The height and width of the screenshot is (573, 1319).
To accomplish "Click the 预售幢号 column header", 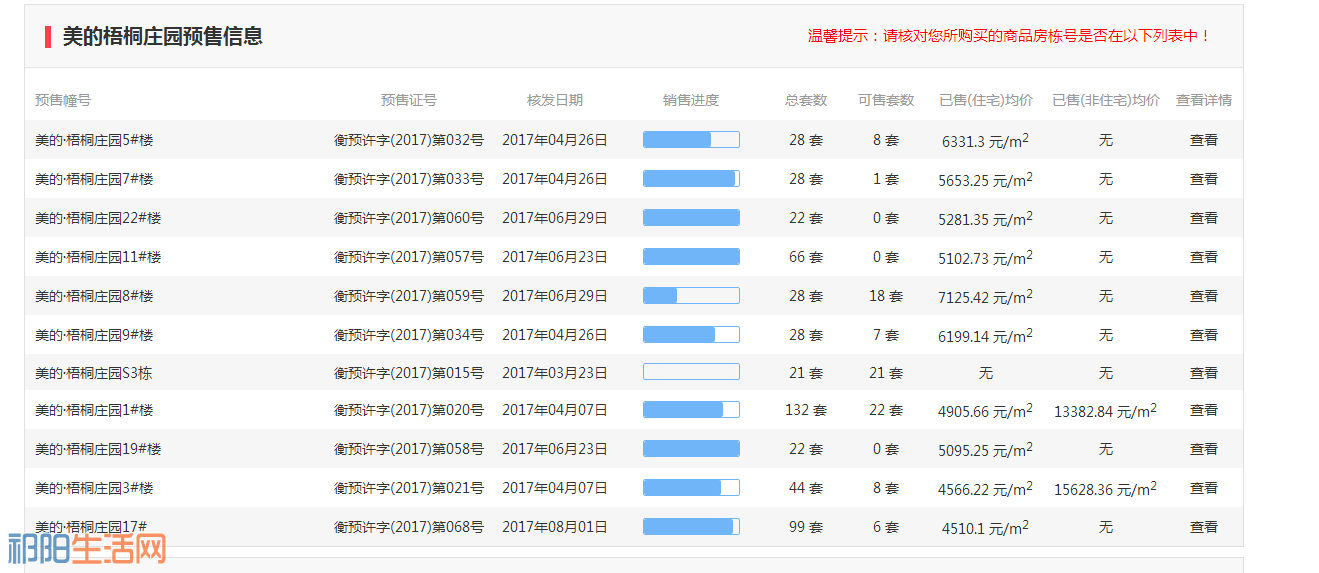I will (x=63, y=100).
